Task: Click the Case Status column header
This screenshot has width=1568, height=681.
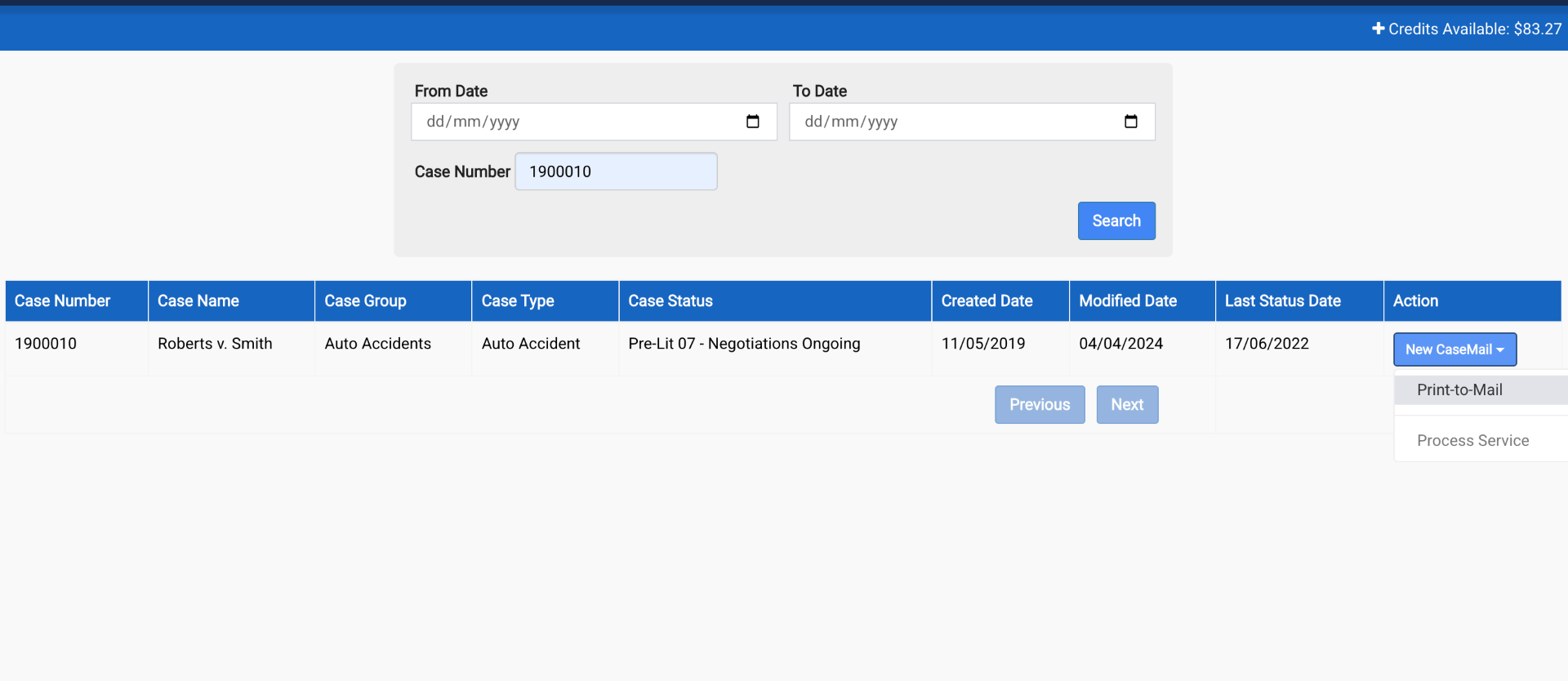Action: point(670,301)
